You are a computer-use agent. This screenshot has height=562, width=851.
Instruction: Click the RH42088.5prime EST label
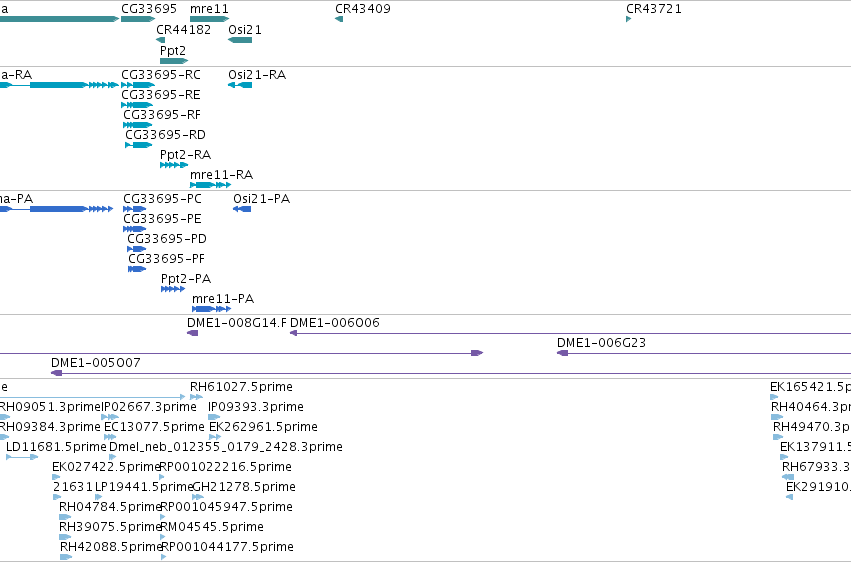[111, 547]
